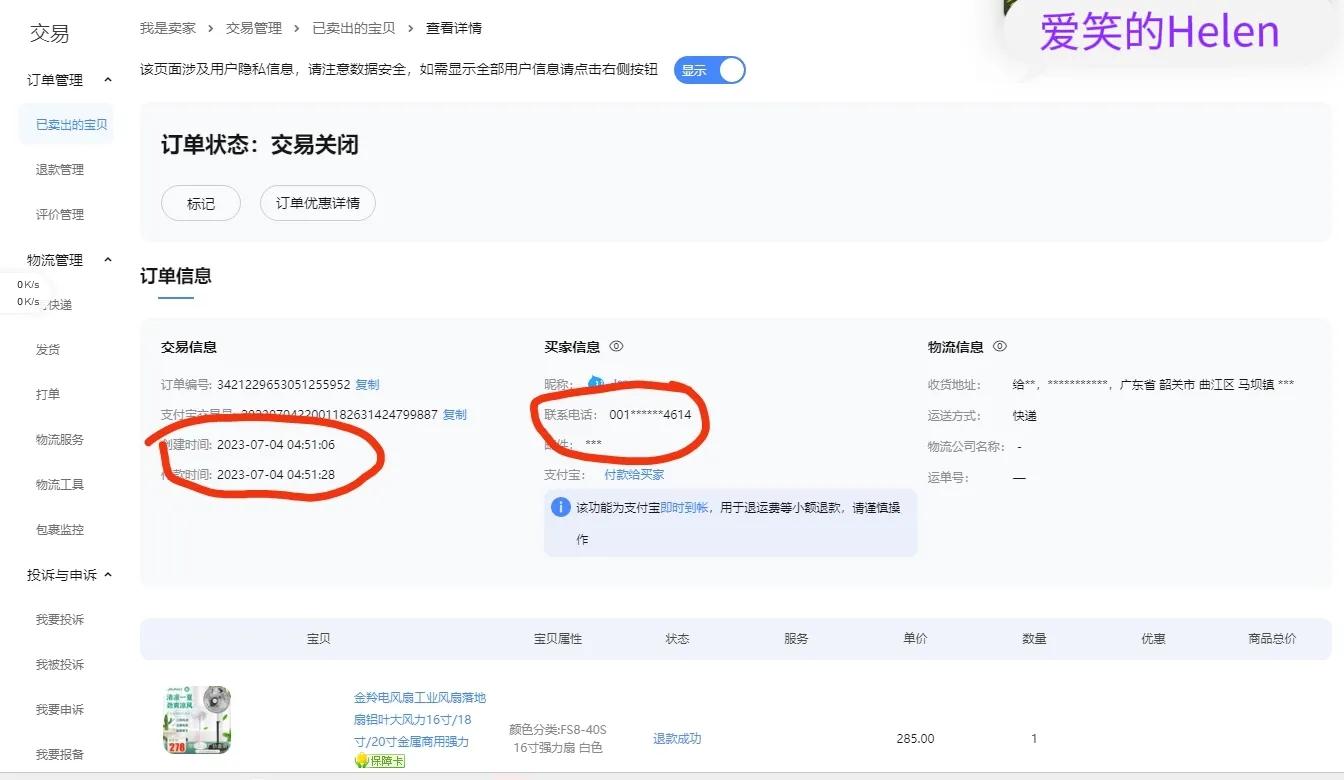Viewport: 1344px width, 780px height.
Task: Click the blue info icon in the Alipay notice
Action: pyautogui.click(x=560, y=507)
